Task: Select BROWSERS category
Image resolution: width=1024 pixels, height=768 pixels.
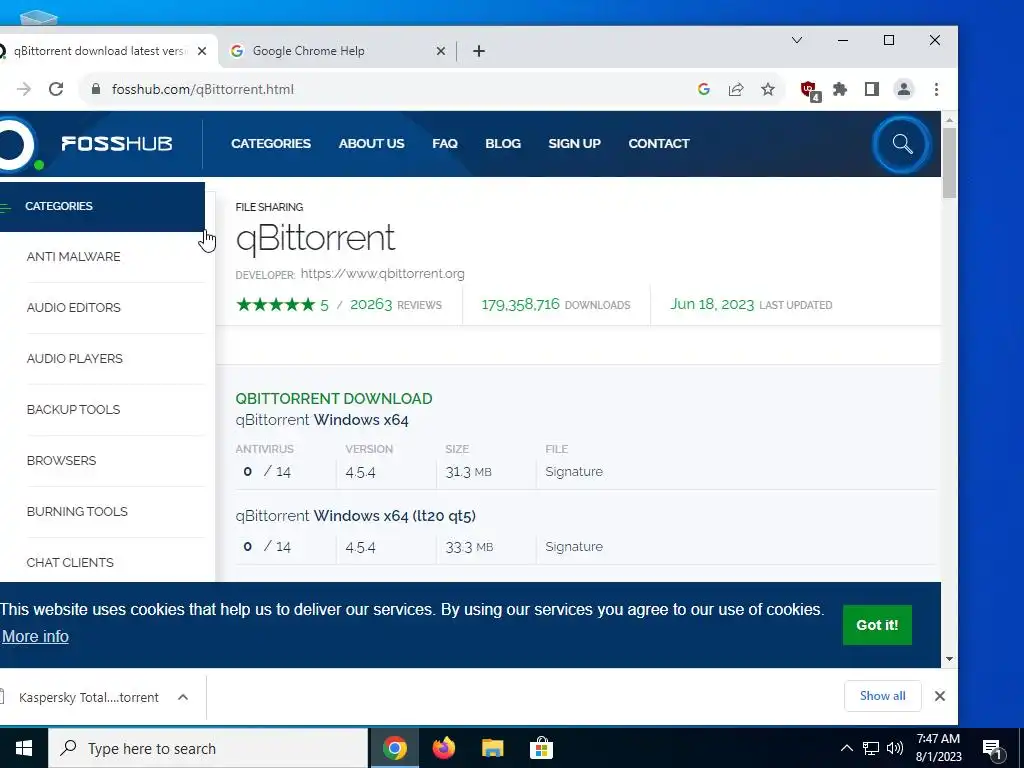Action: coord(61,460)
